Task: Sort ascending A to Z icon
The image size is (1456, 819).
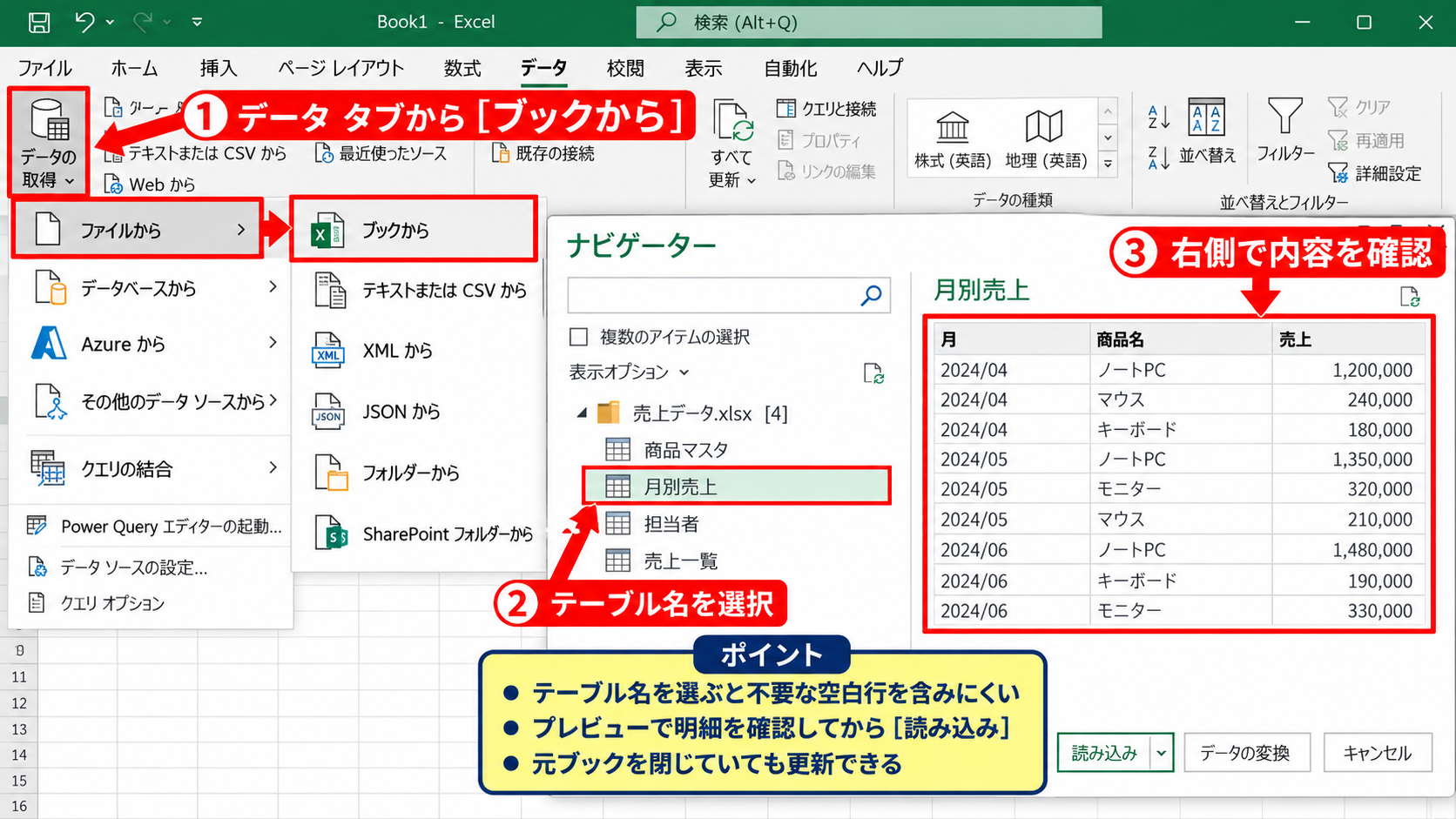Action: (x=1159, y=117)
